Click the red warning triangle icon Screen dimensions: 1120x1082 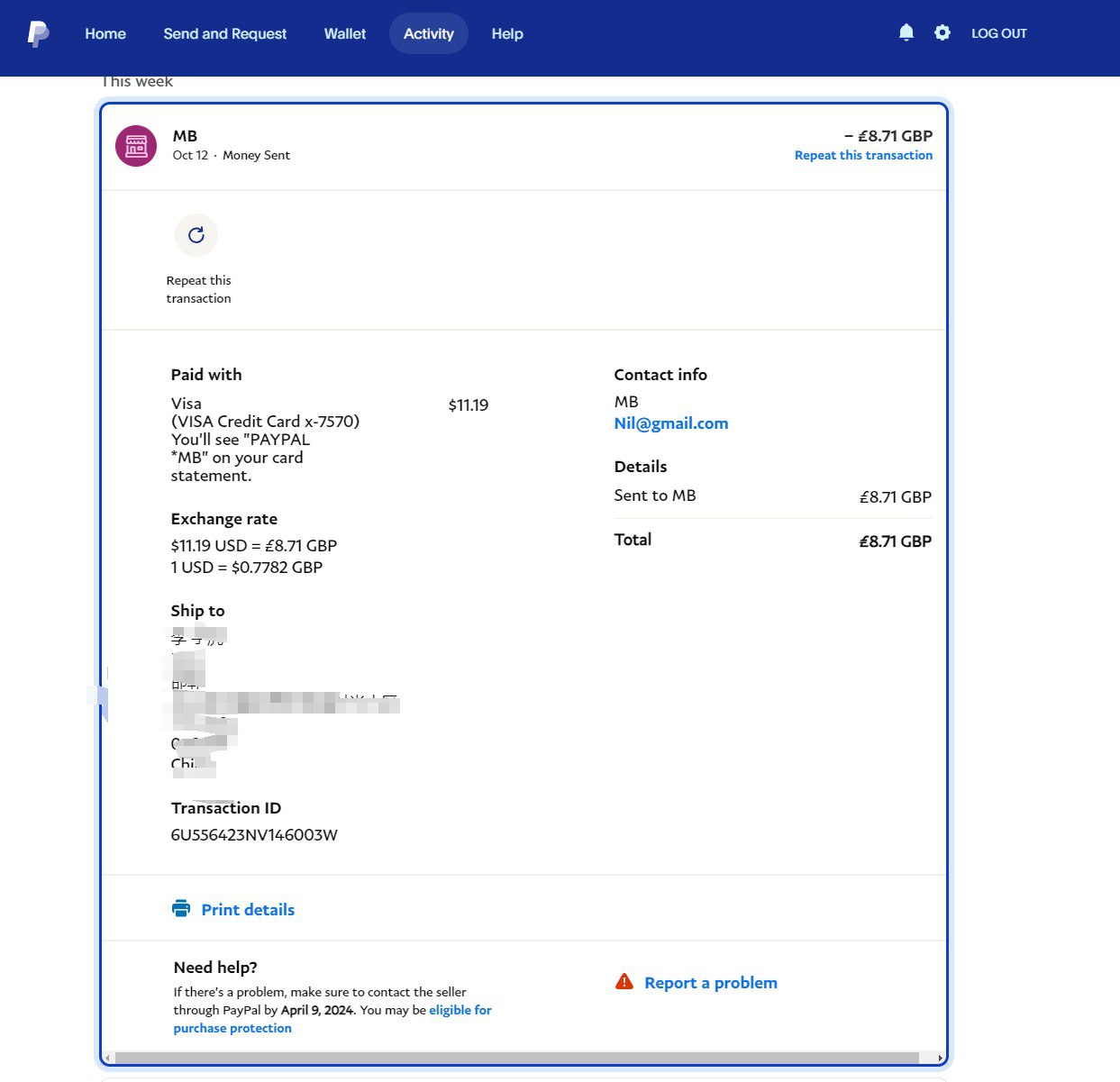click(x=624, y=982)
